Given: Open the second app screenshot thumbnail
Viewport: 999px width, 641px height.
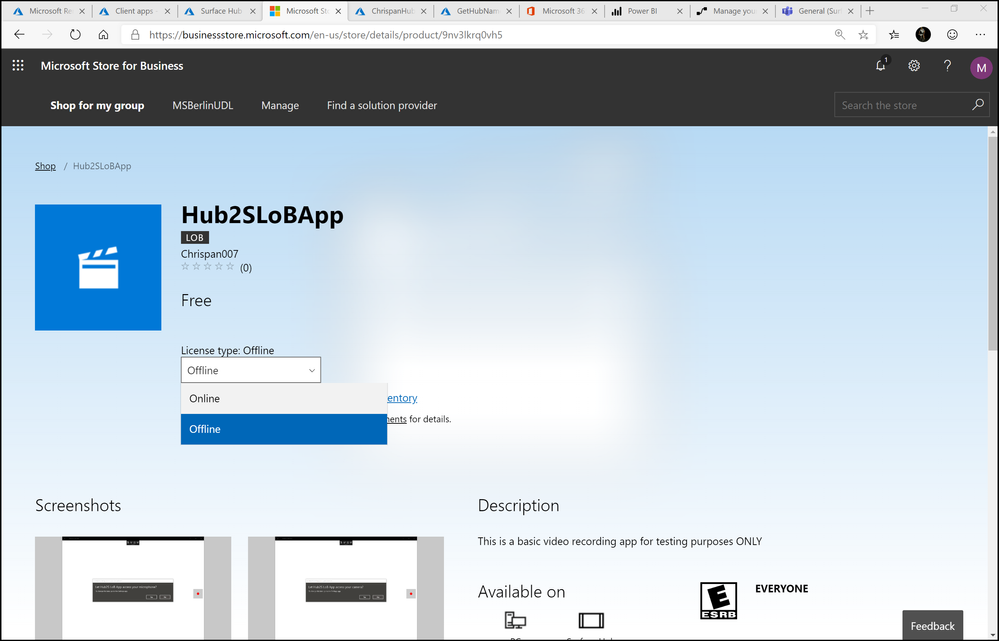Looking at the screenshot, I should point(346,588).
